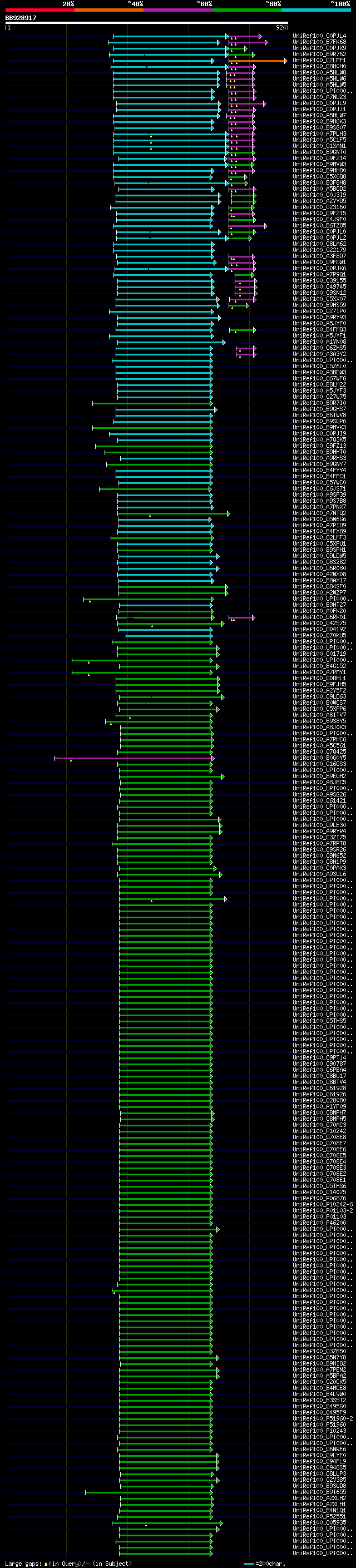Screen dimensions: 356x1568
Task: Click the long purple bar in B0G0Y5 row
Action: coord(134,759)
